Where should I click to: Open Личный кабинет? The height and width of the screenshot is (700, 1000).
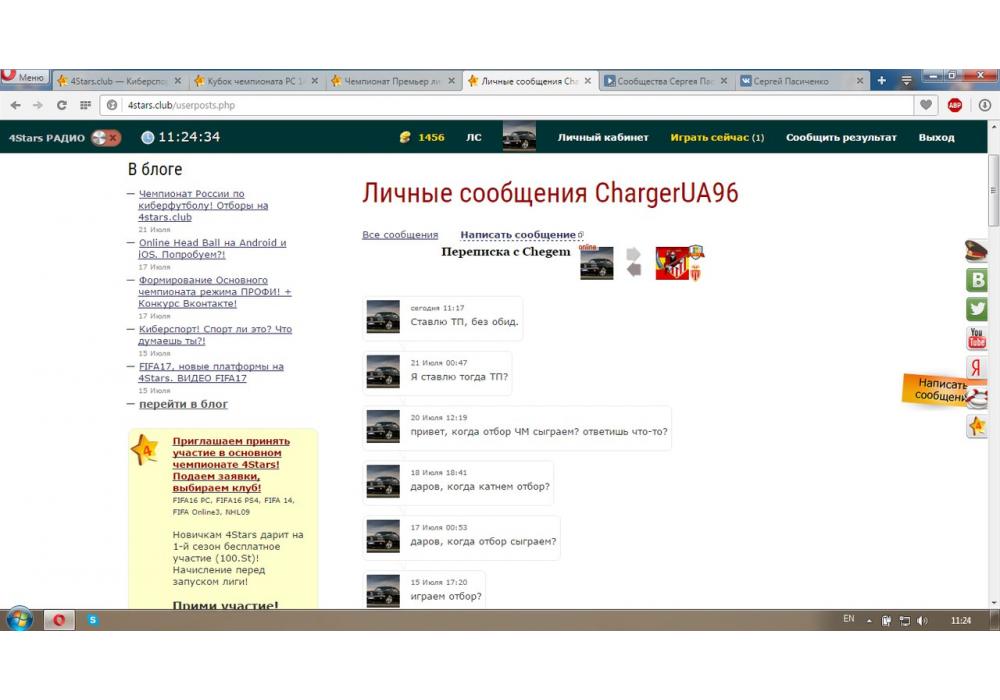(603, 137)
